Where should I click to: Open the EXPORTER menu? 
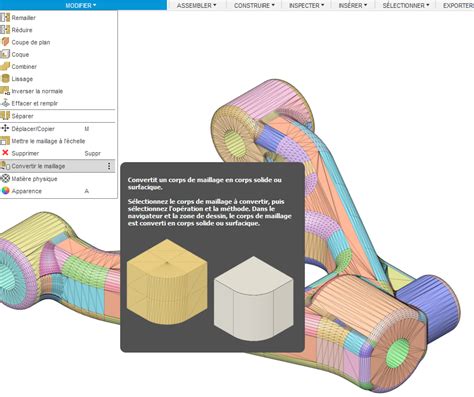[x=458, y=5]
